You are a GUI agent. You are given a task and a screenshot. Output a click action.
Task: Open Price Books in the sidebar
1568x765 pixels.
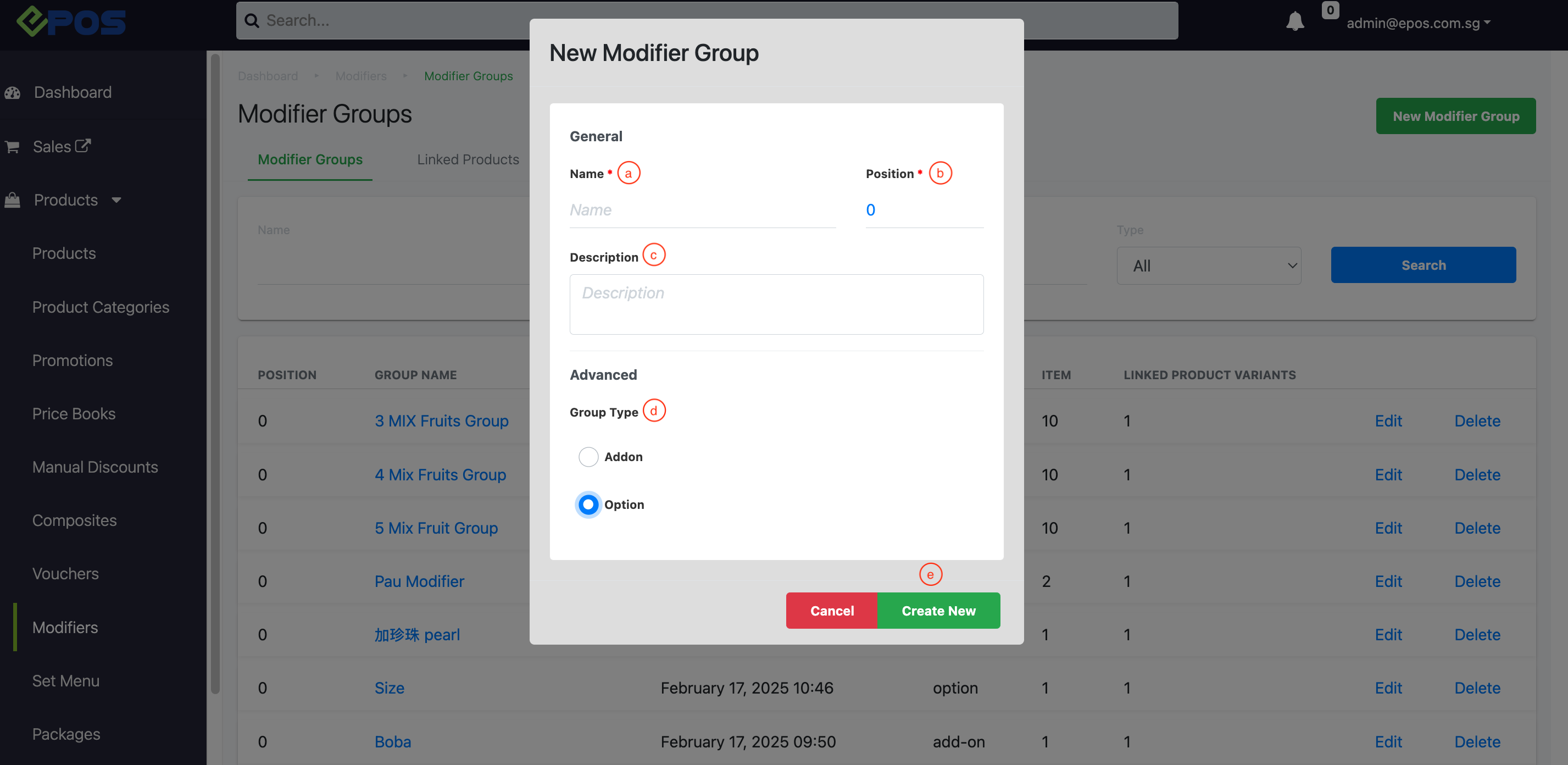[74, 414]
